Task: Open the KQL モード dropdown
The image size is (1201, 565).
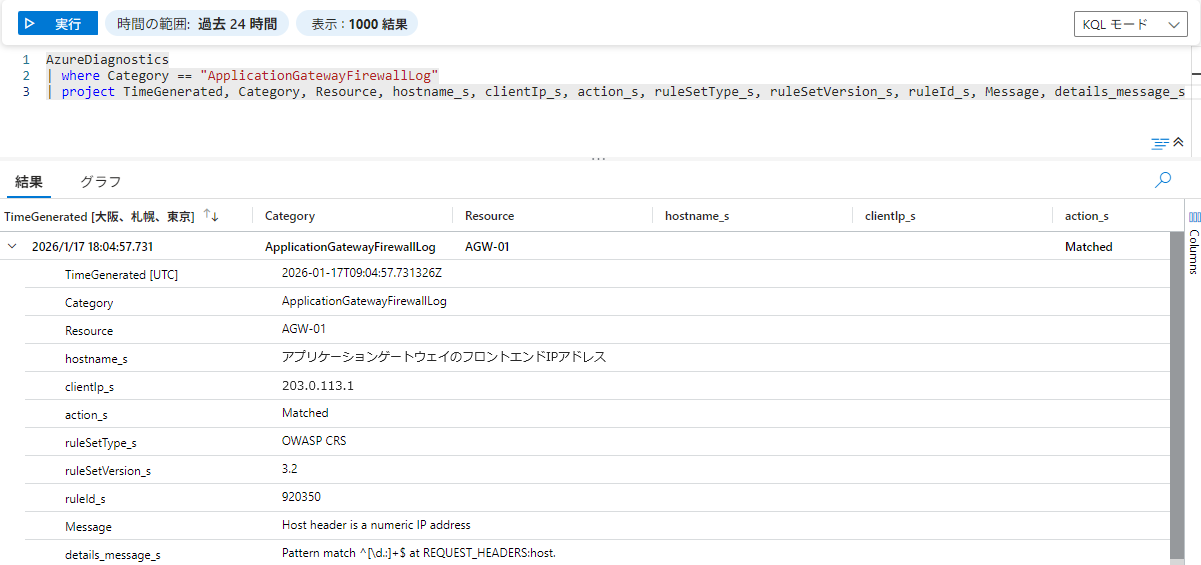Action: pos(1129,25)
